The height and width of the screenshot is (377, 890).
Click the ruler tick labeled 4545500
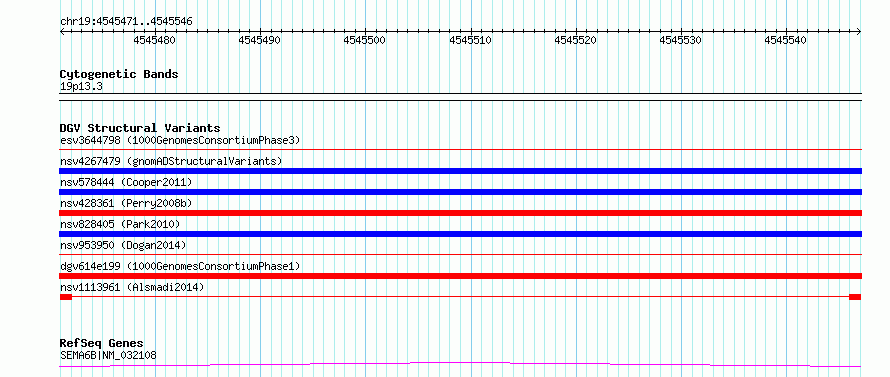[364, 40]
